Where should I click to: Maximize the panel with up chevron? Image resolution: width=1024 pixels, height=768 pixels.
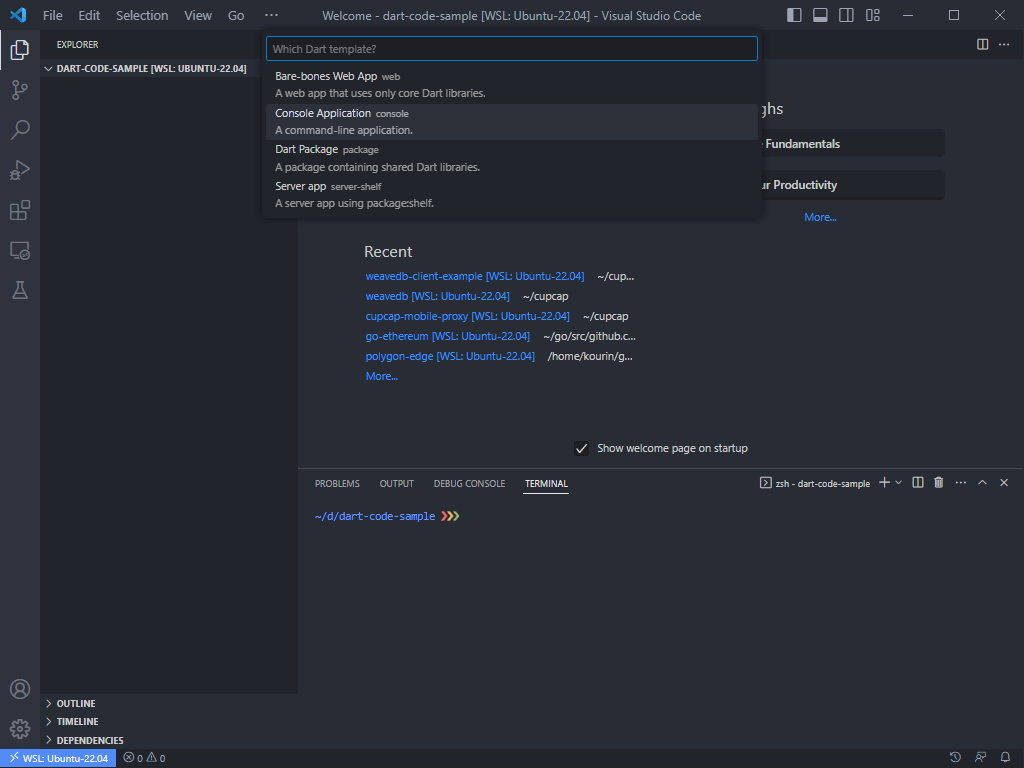pyautogui.click(x=982, y=483)
